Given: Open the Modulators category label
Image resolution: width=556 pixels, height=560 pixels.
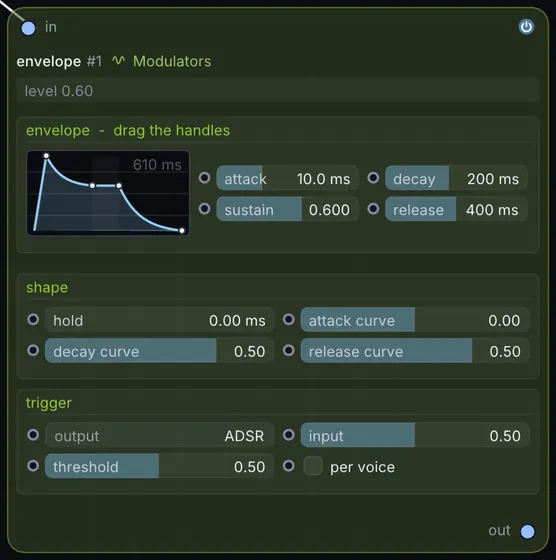Looking at the screenshot, I should pyautogui.click(x=172, y=61).
